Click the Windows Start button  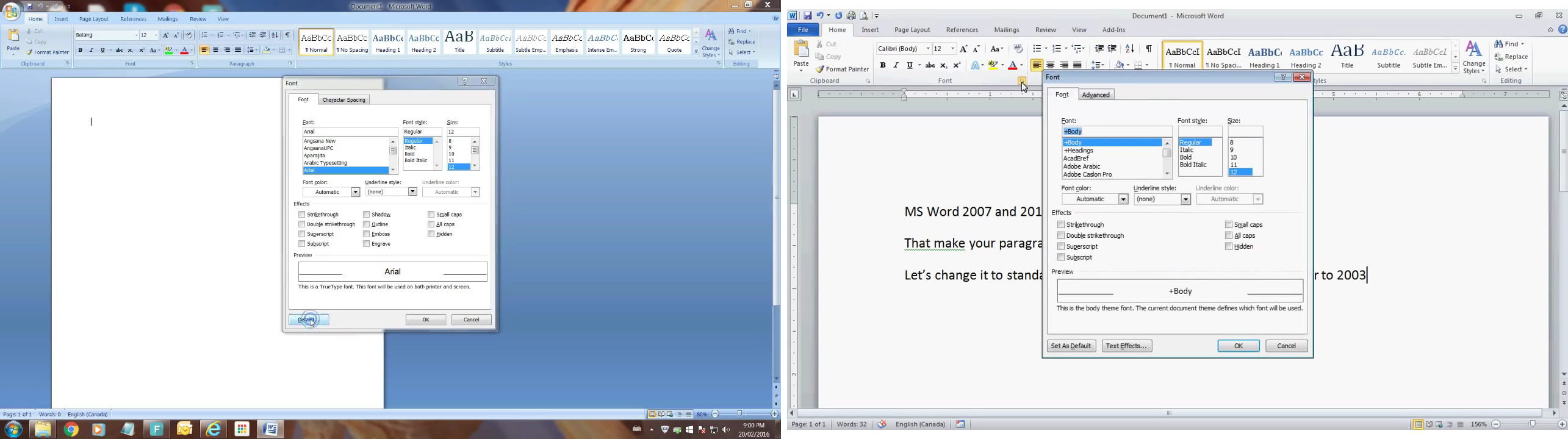[x=13, y=430]
